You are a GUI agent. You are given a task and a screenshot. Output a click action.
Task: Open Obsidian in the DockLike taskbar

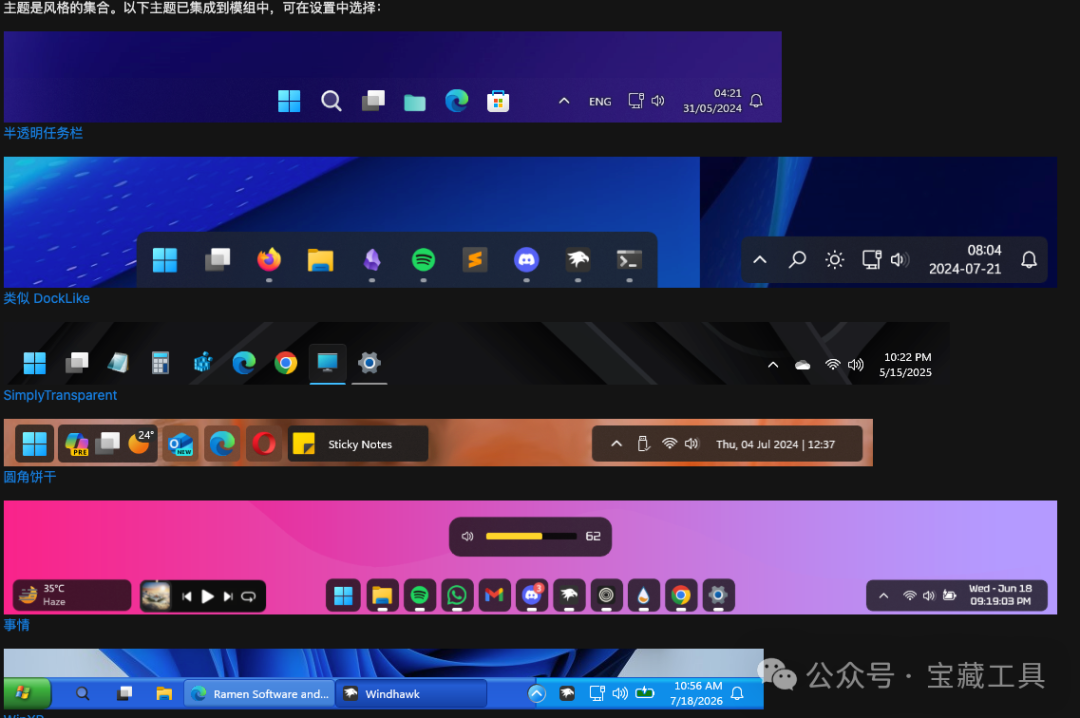click(x=372, y=260)
